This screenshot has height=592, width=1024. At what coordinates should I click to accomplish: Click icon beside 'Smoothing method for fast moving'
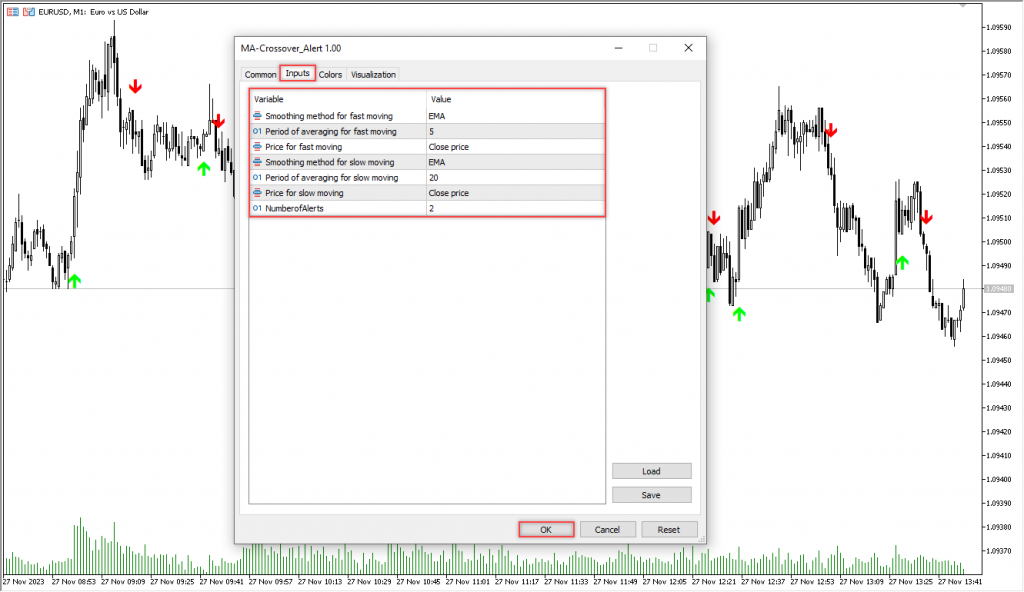(257, 116)
